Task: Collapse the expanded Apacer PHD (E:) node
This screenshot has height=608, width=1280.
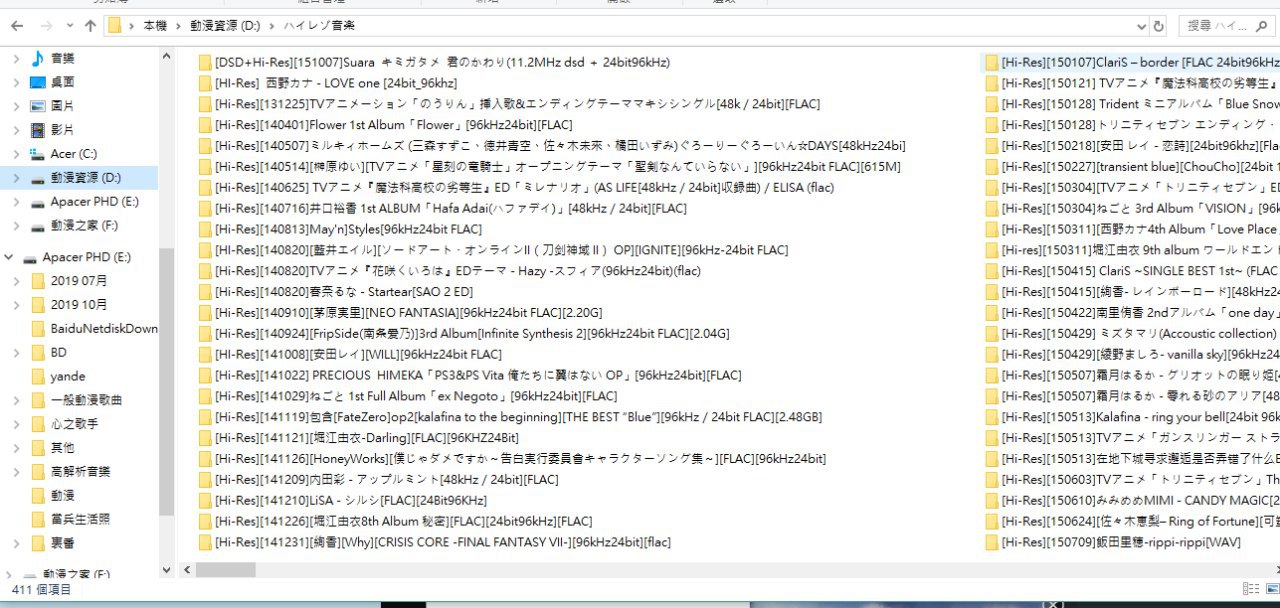Action: [9, 257]
